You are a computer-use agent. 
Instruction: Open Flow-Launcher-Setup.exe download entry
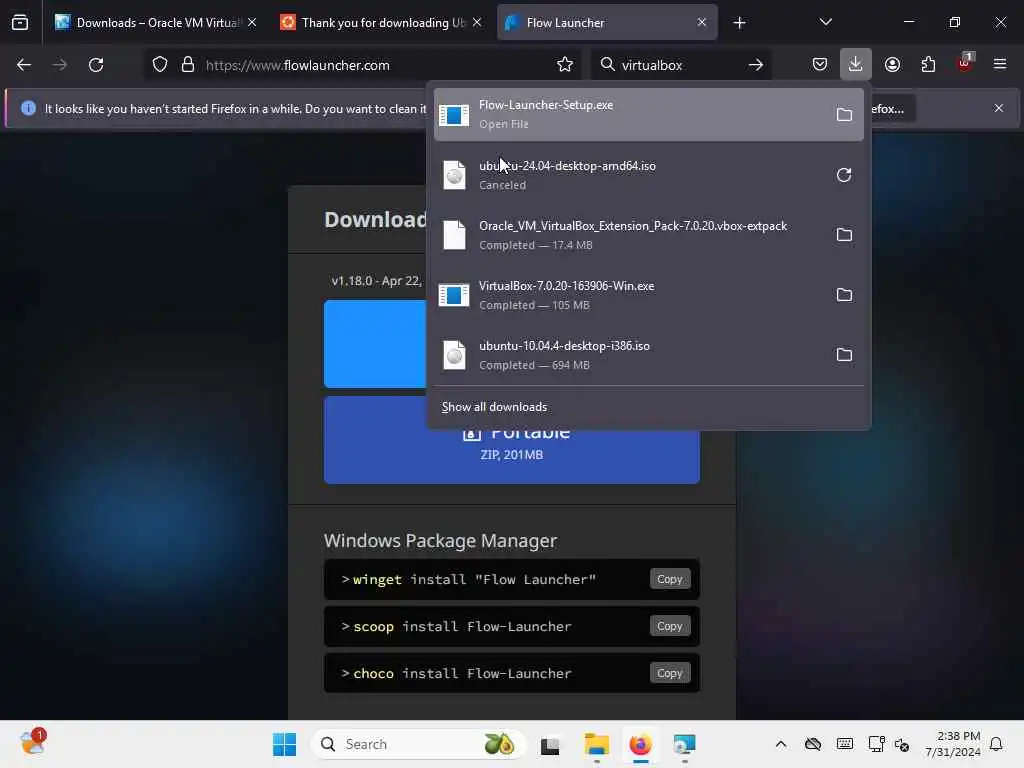(x=648, y=115)
